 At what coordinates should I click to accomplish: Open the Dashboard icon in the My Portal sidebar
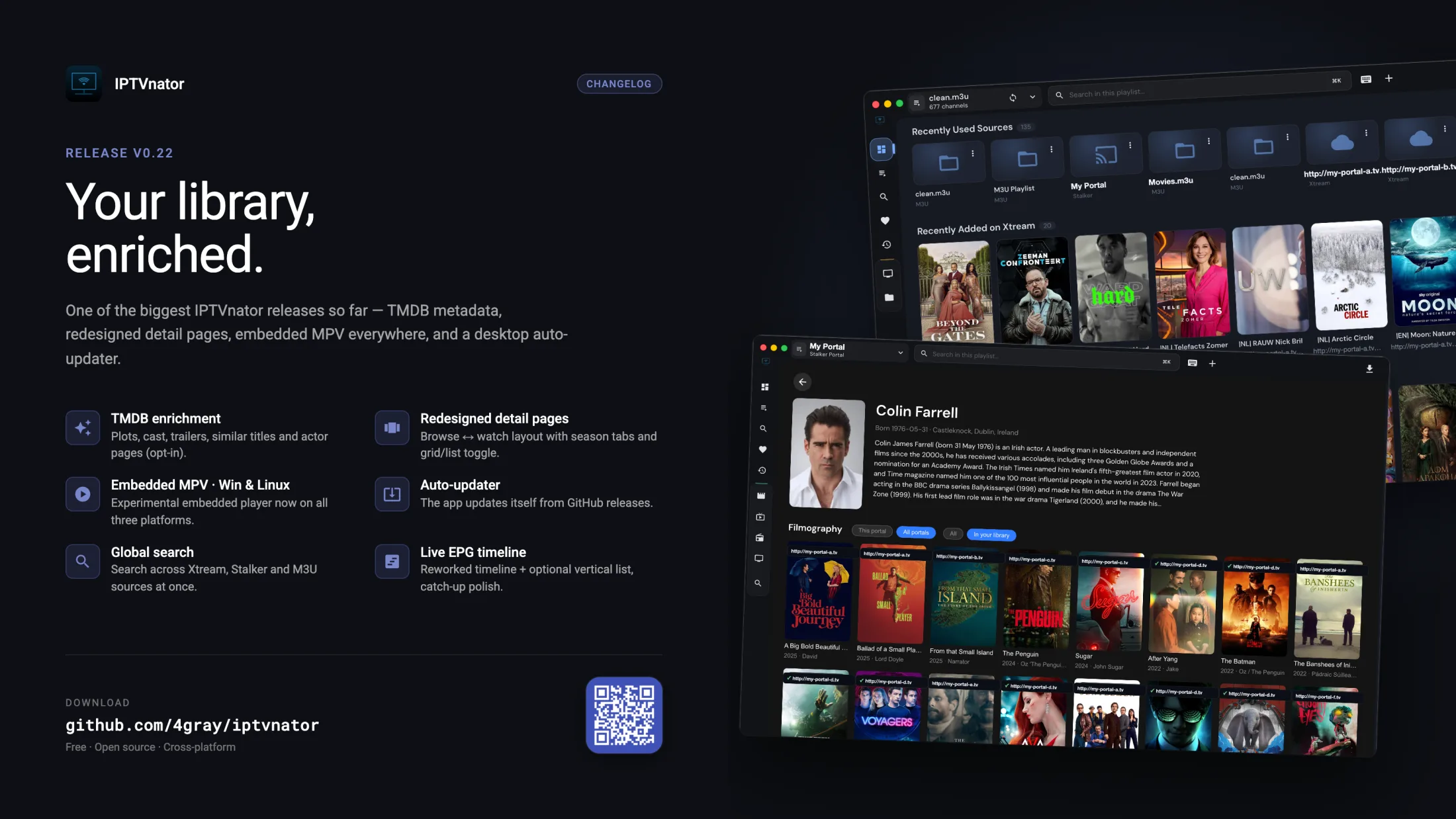[x=765, y=387]
